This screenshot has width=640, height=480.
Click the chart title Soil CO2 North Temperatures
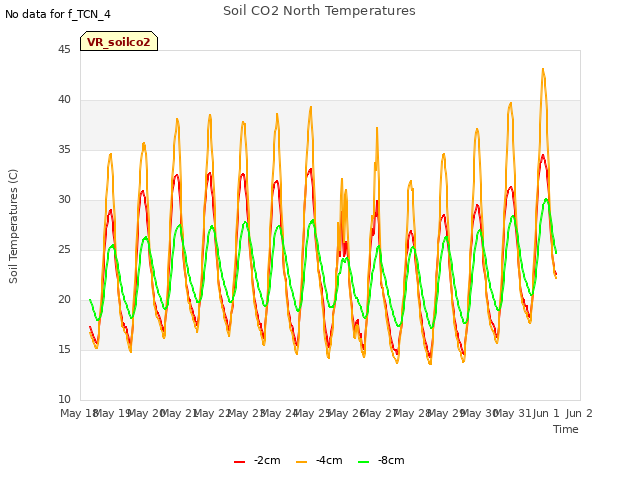[x=319, y=11]
